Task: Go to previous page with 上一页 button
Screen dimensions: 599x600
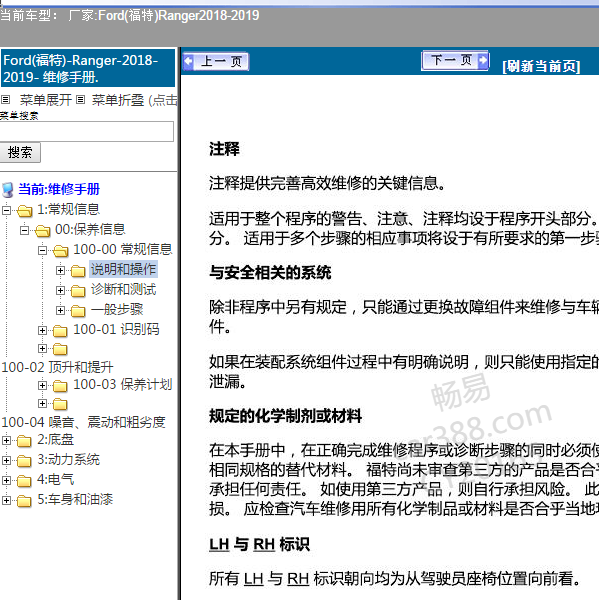Action: tap(216, 61)
